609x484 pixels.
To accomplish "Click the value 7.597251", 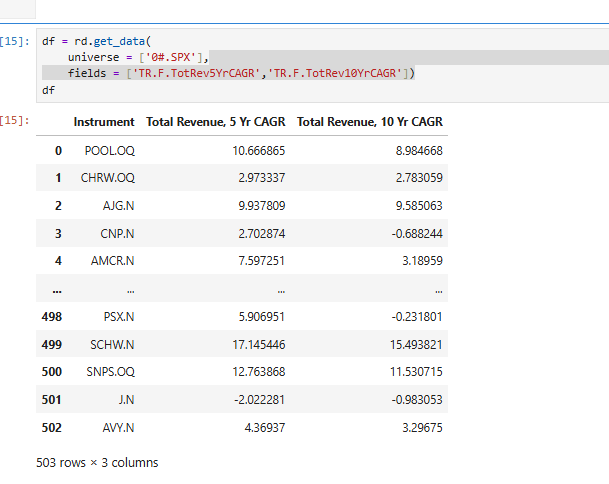I will (x=262, y=261).
